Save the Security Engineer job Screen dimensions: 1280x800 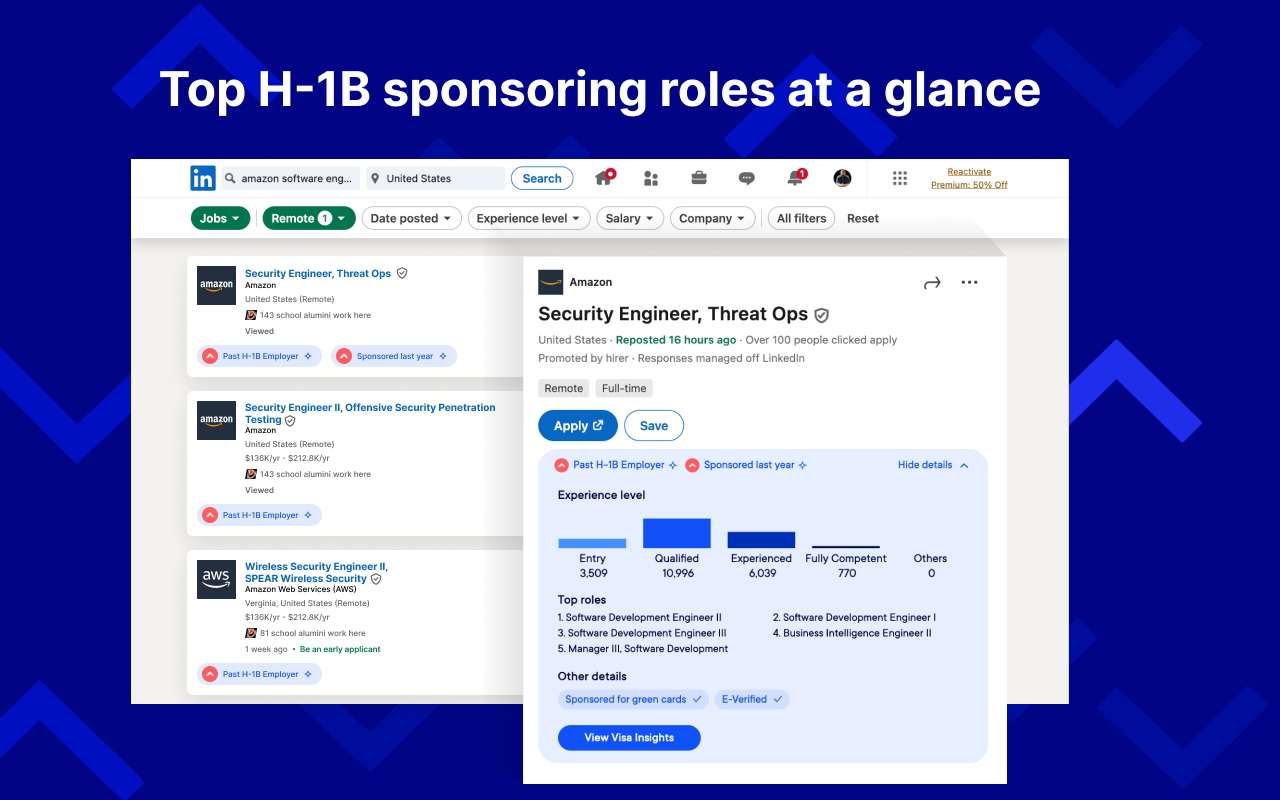654,425
